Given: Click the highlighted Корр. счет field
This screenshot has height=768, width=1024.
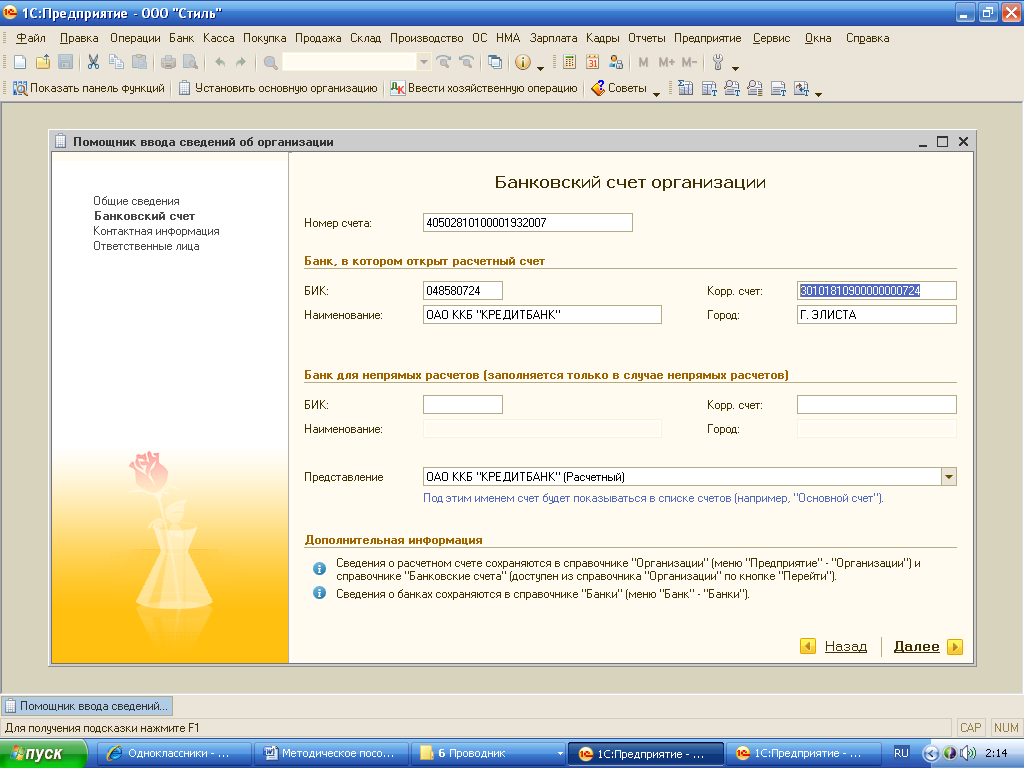Looking at the screenshot, I should 876,291.
